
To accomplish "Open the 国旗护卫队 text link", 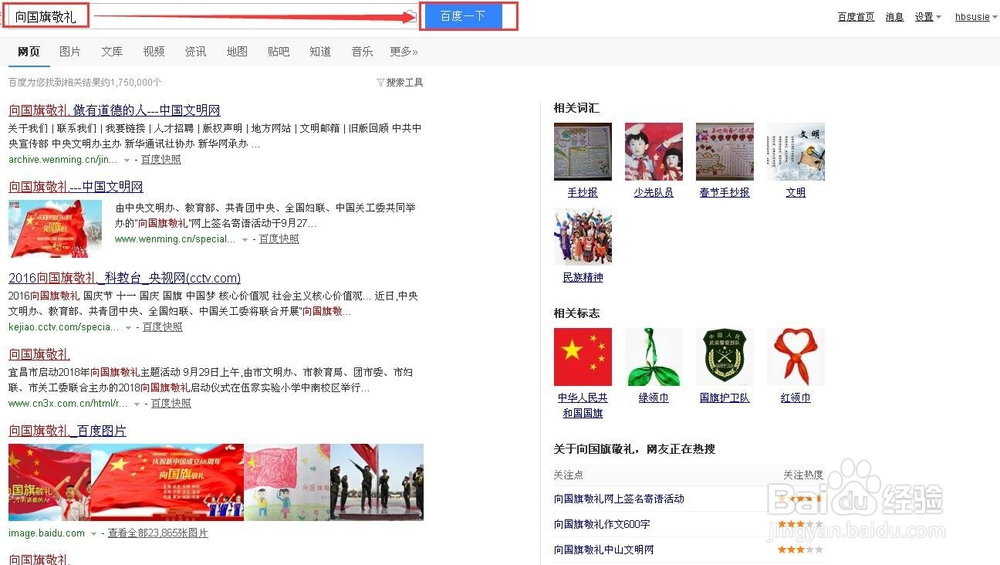I will pos(724,397).
